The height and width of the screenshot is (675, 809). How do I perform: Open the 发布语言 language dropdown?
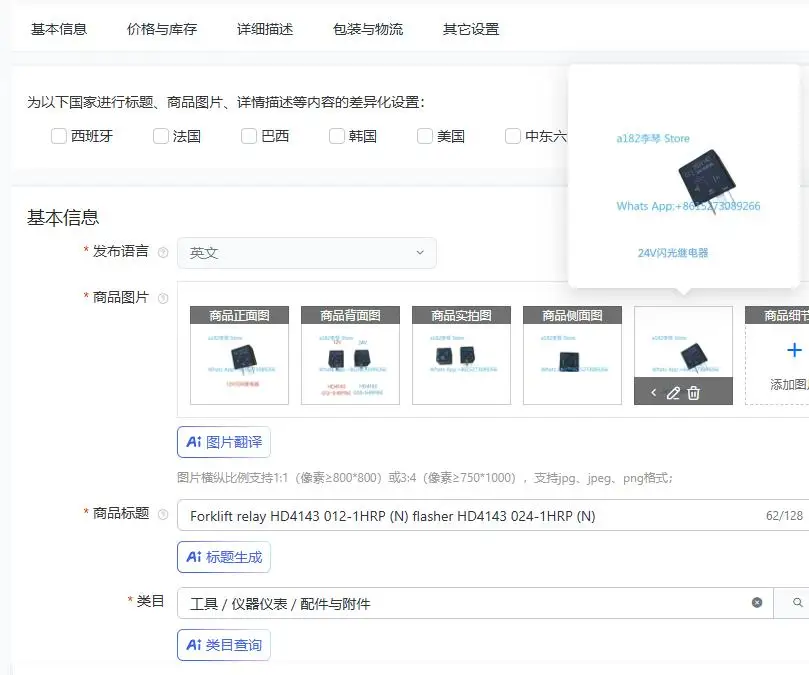tap(306, 253)
